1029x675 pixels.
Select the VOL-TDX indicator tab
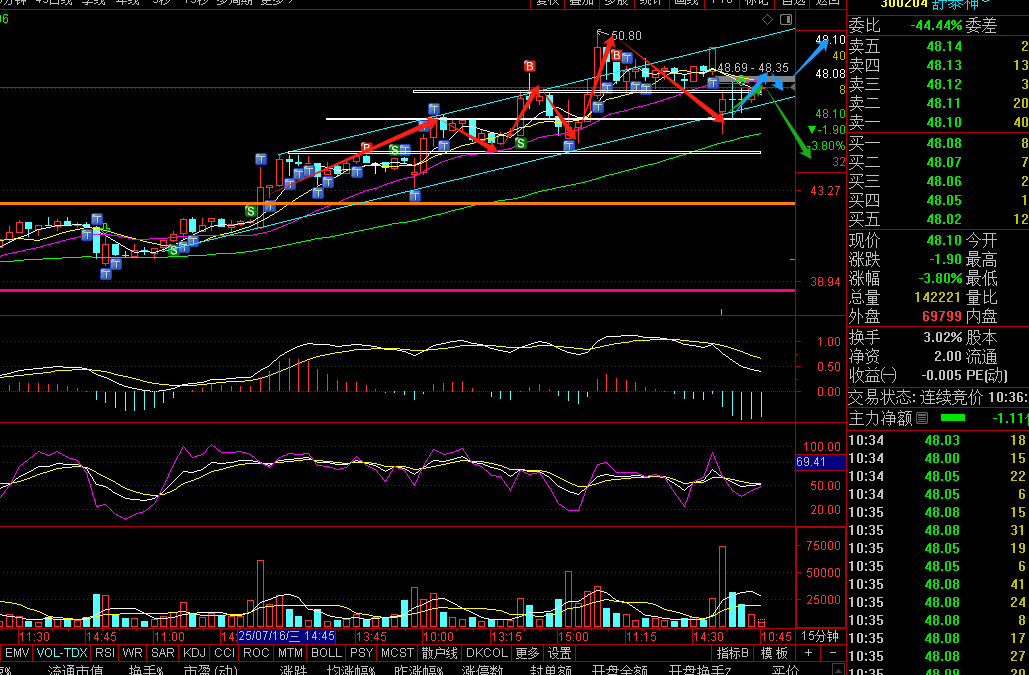[x=62, y=653]
